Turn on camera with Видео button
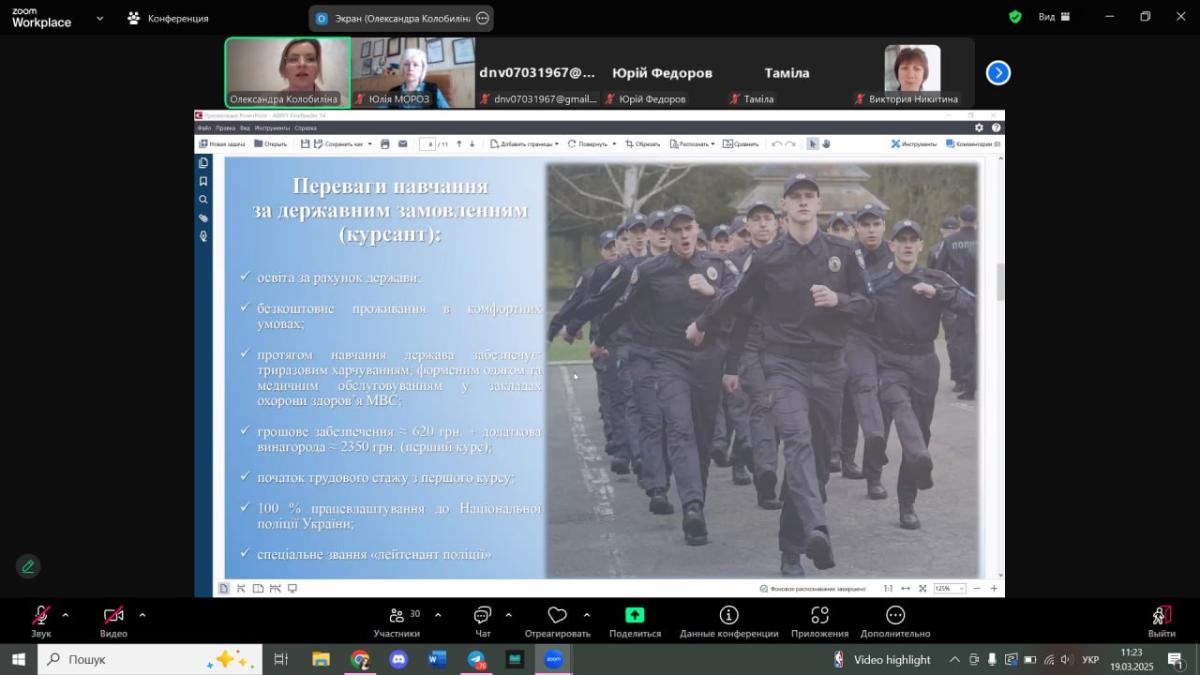The image size is (1200, 675). click(x=113, y=618)
